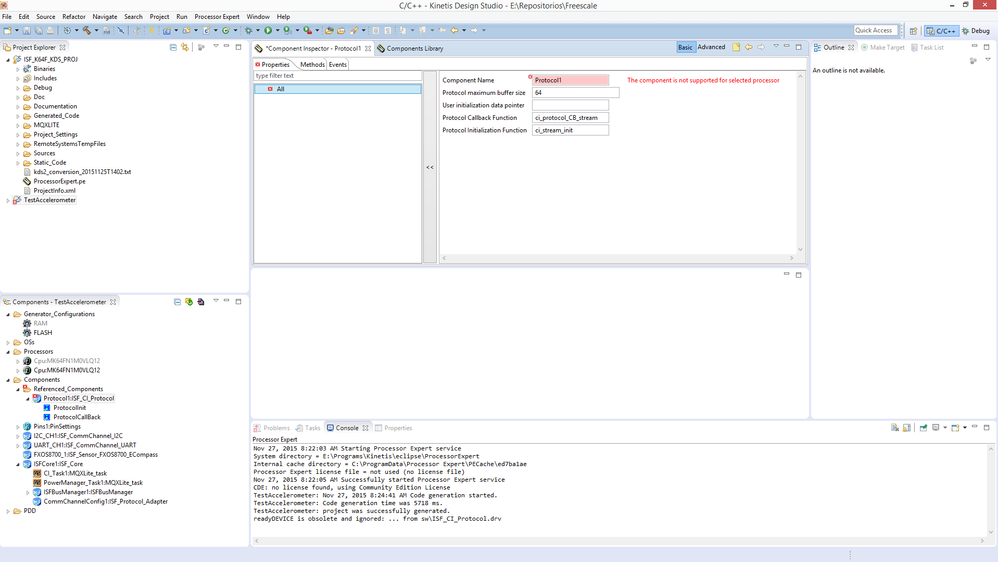Click Collapse All in Components view
The width and height of the screenshot is (998, 562).
[x=177, y=302]
